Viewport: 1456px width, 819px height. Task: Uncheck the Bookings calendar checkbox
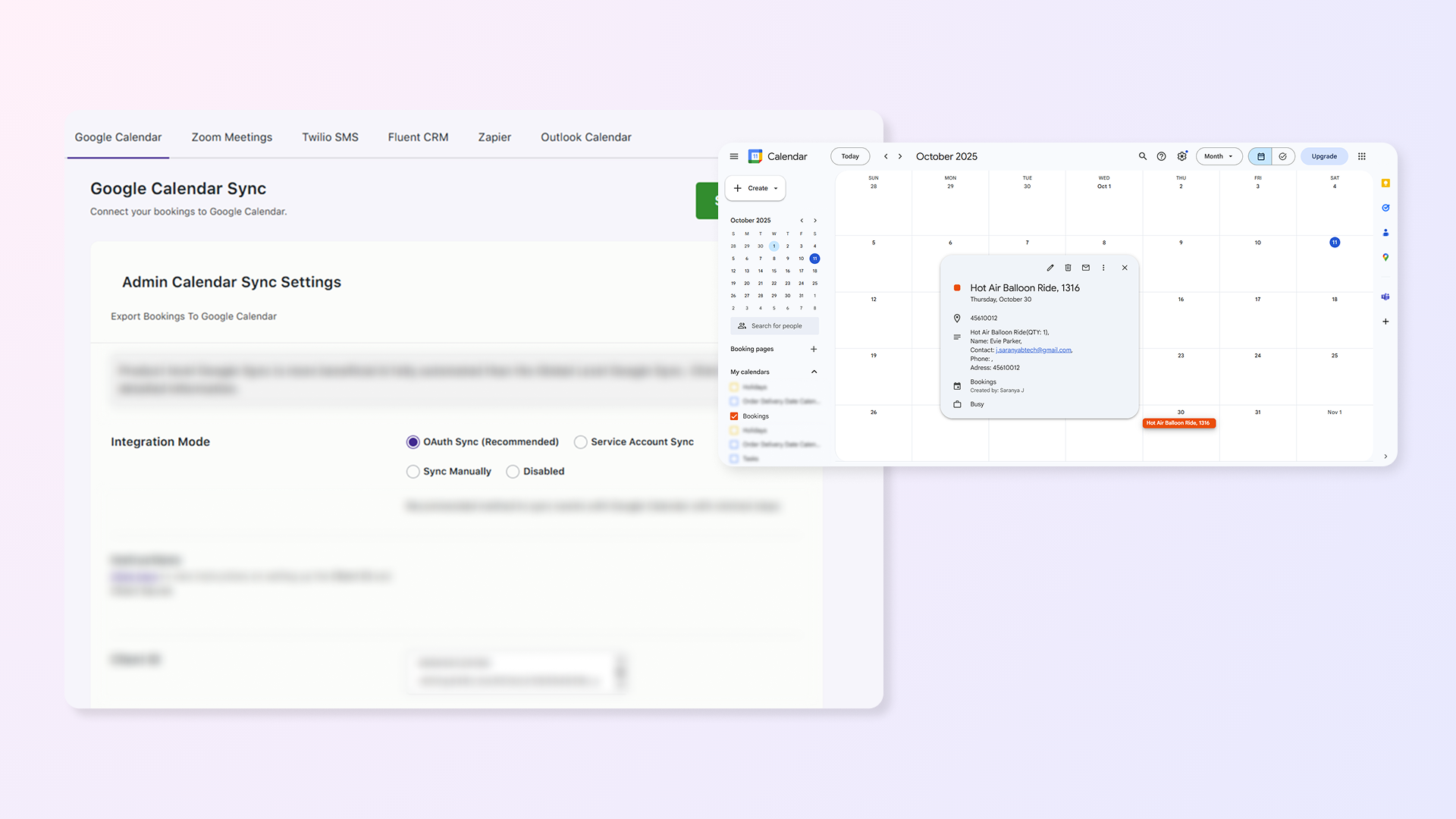[734, 416]
